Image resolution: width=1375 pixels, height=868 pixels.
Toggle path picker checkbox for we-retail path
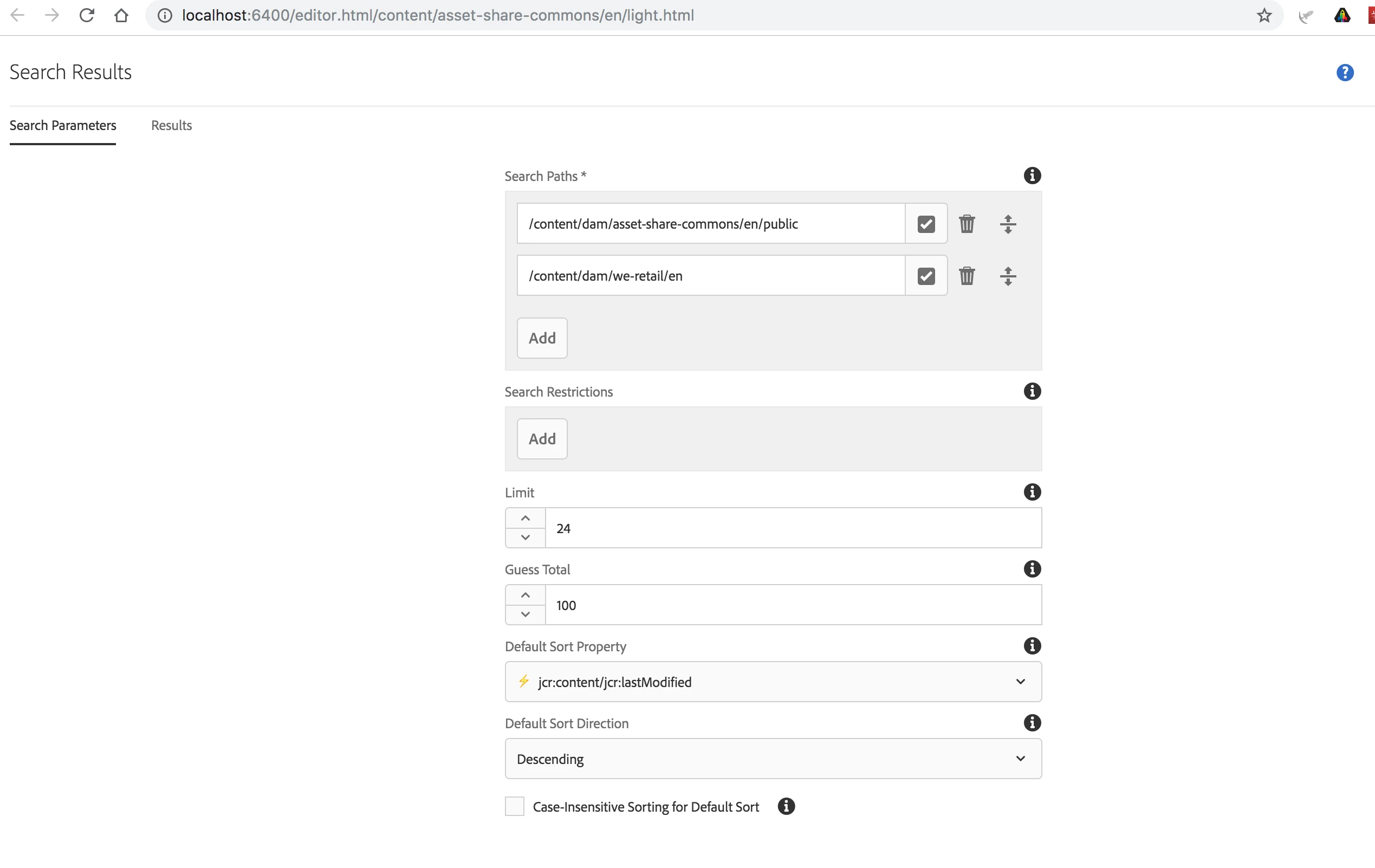[x=926, y=276]
